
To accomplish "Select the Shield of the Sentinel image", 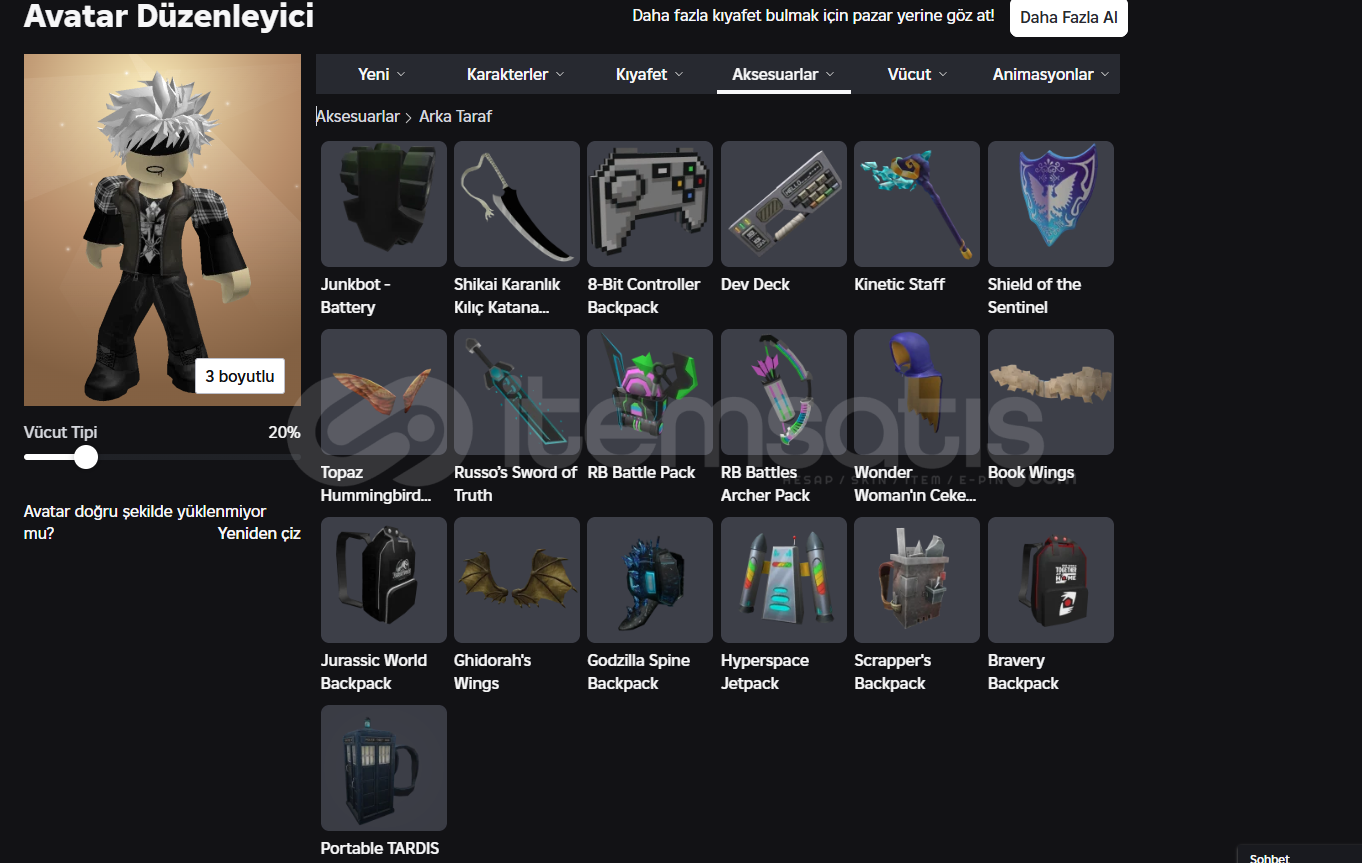I will tap(1051, 204).
